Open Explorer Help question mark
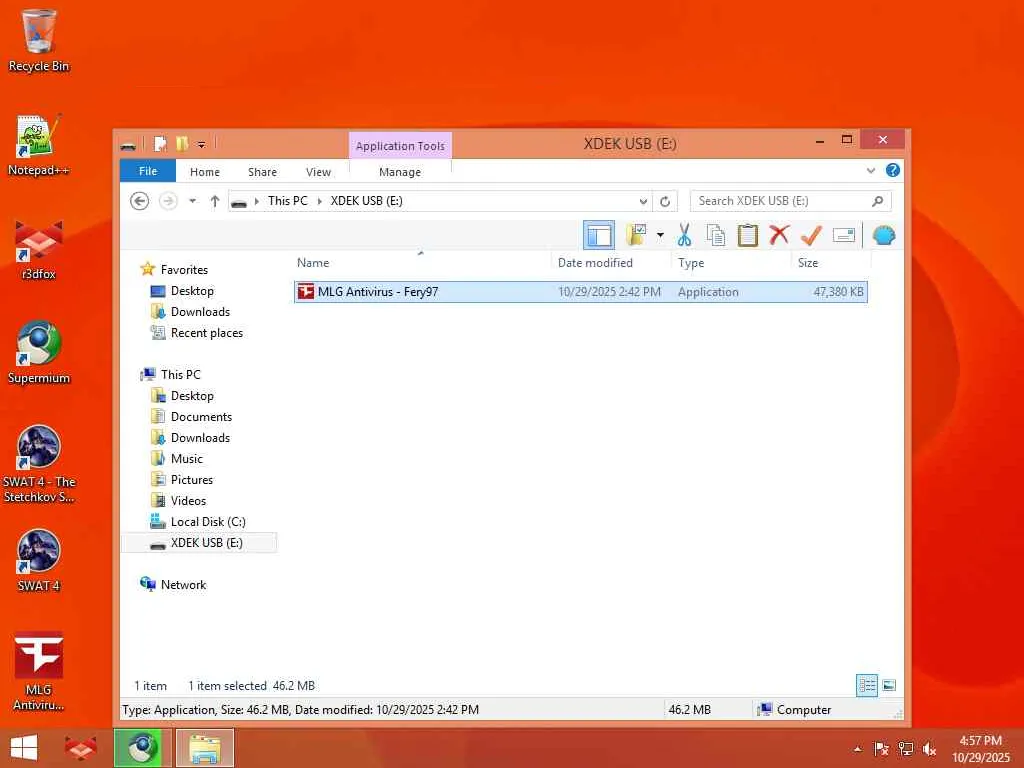The width and height of the screenshot is (1024, 768). [893, 170]
